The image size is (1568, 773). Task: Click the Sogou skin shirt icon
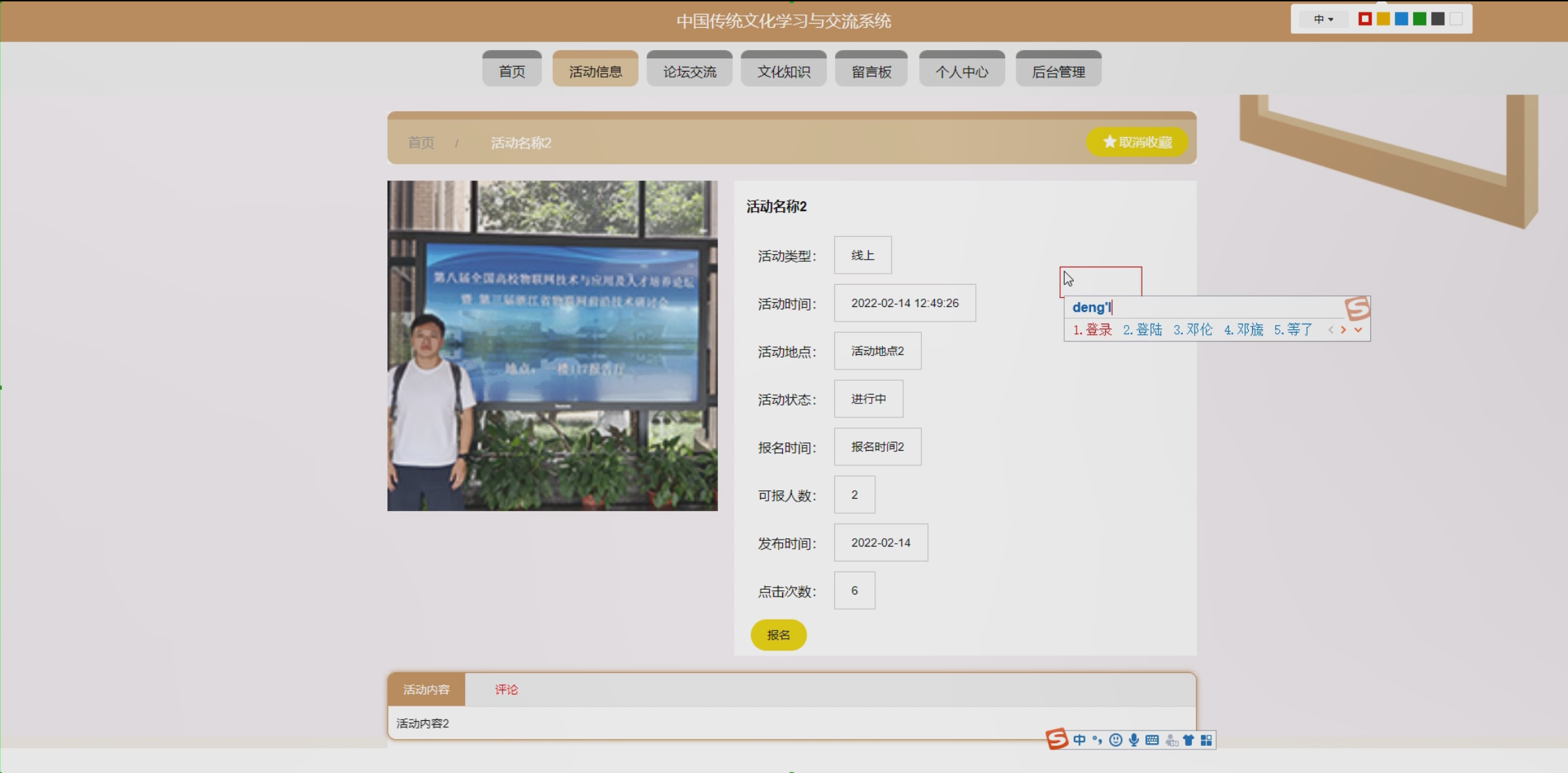1188,740
